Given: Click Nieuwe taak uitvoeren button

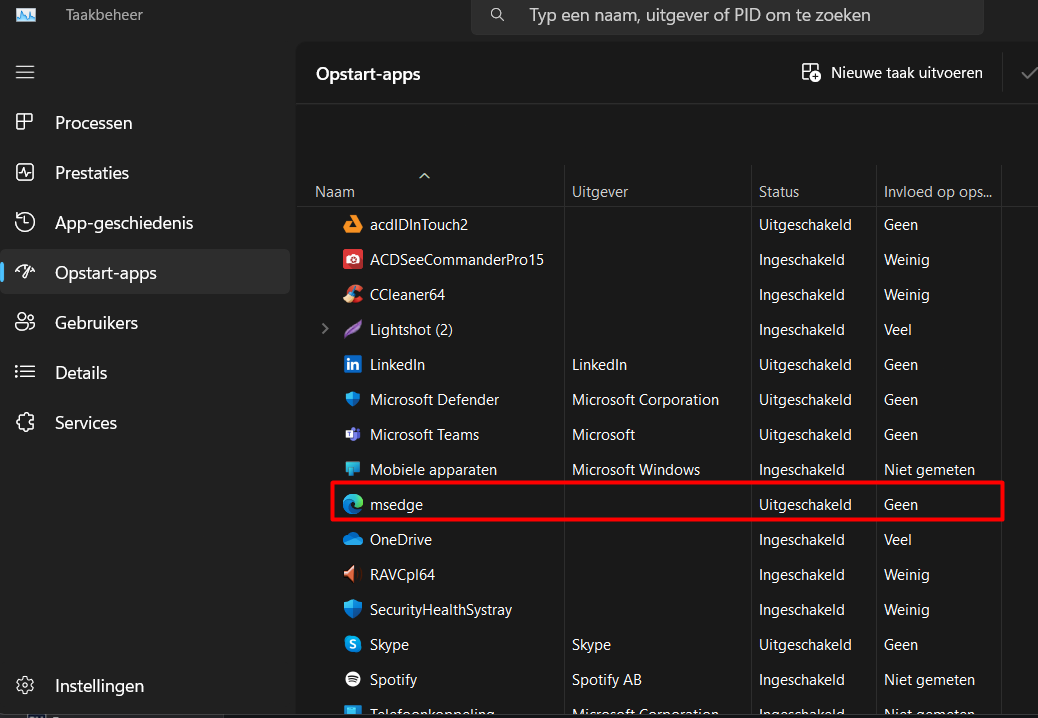Looking at the screenshot, I should click(x=892, y=73).
